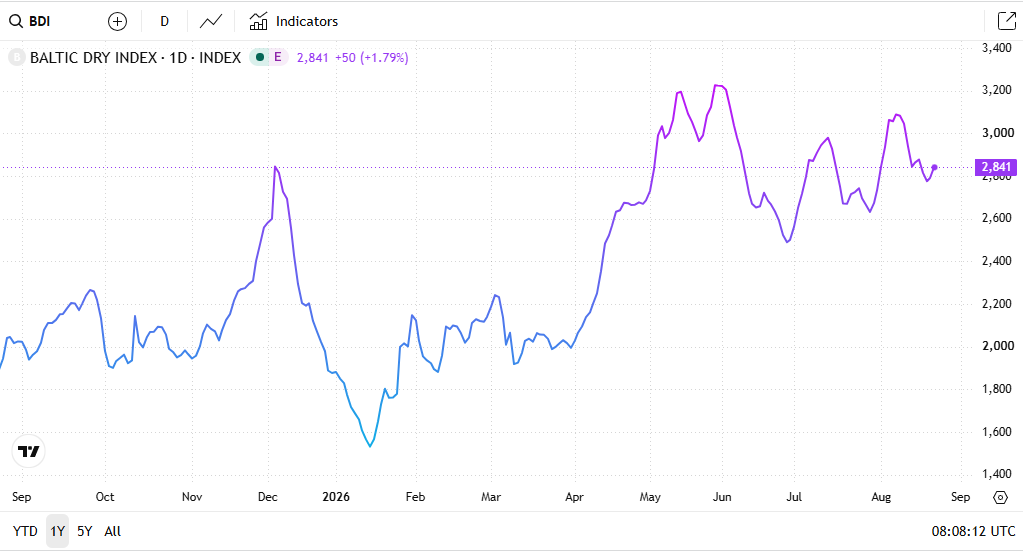Click the 2026 label on time axis
The height and width of the screenshot is (553, 1023).
pos(336,497)
